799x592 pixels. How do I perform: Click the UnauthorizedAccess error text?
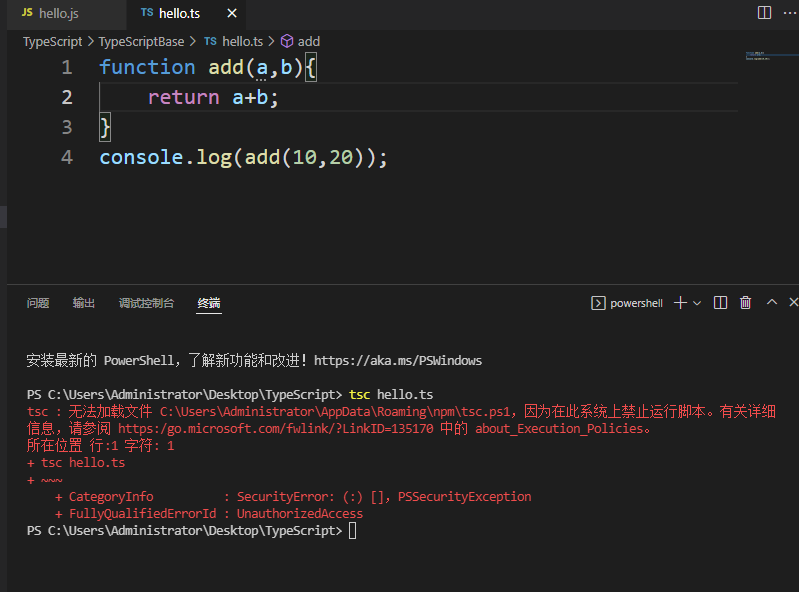300,514
